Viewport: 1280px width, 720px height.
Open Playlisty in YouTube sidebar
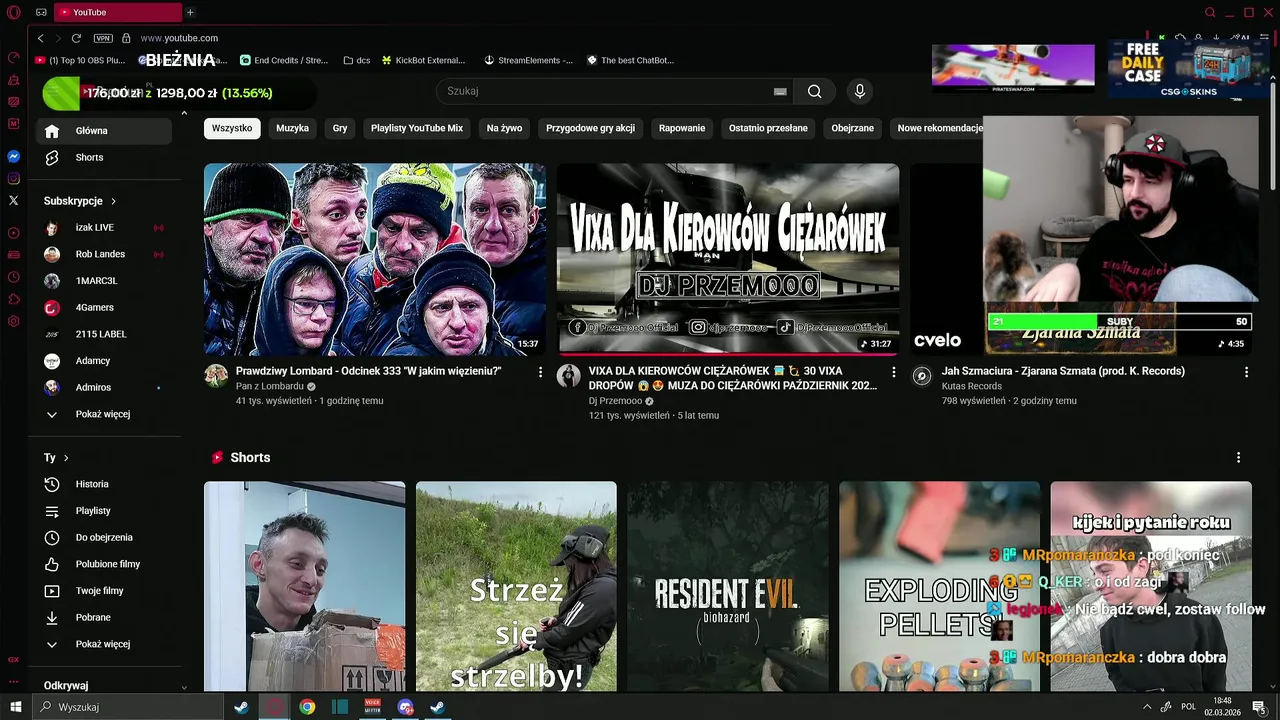pos(104,511)
